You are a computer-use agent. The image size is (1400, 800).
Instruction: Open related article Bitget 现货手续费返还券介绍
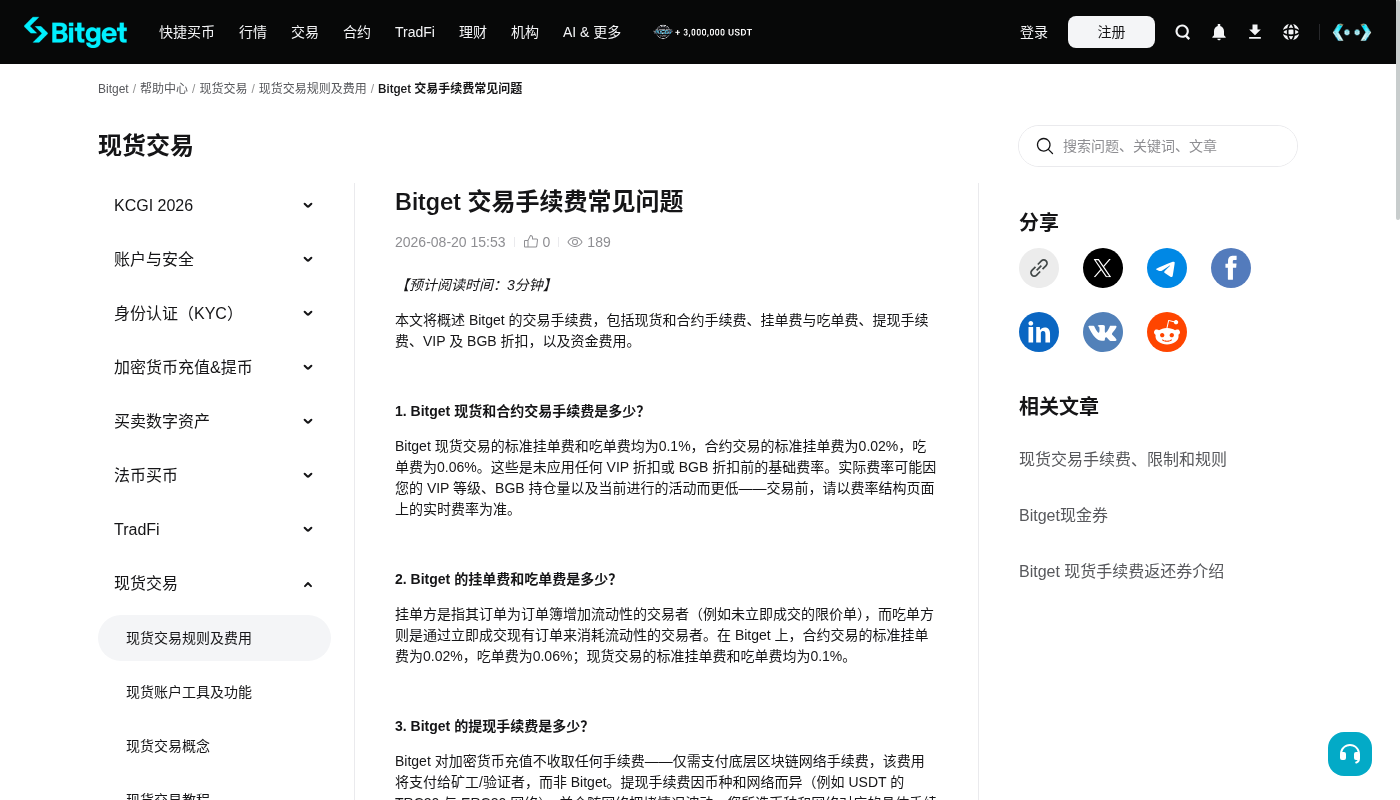[1122, 571]
